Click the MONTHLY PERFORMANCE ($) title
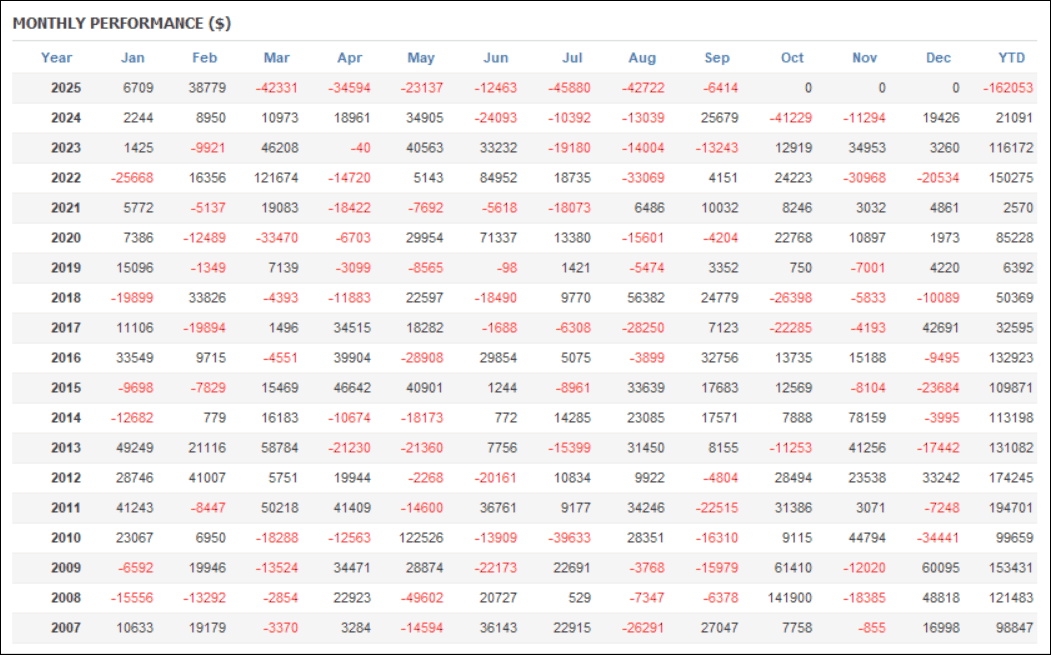1051x655 pixels. [x=122, y=23]
